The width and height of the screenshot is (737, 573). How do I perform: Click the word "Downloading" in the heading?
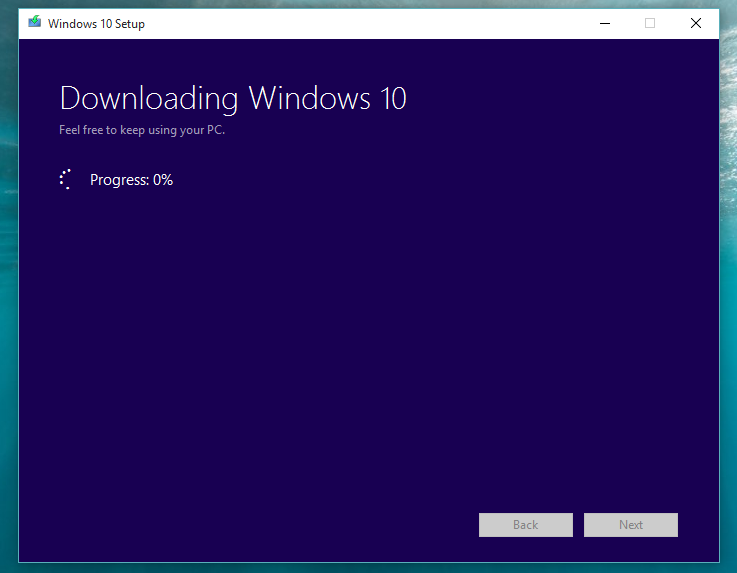click(149, 98)
